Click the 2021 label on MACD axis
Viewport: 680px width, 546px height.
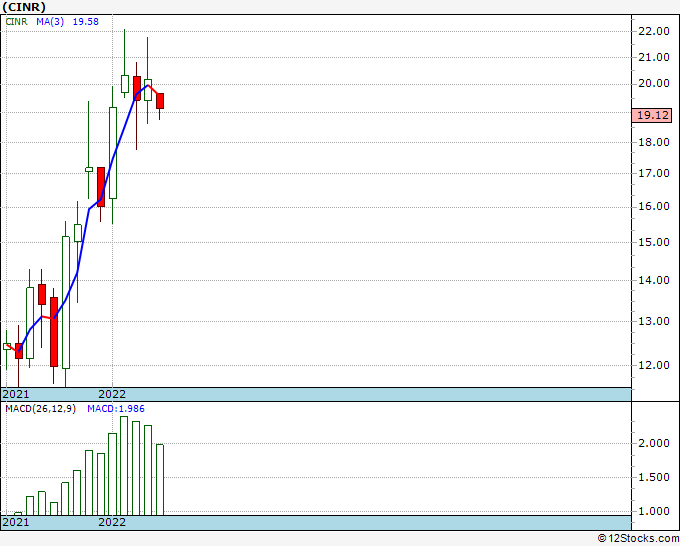click(x=16, y=522)
